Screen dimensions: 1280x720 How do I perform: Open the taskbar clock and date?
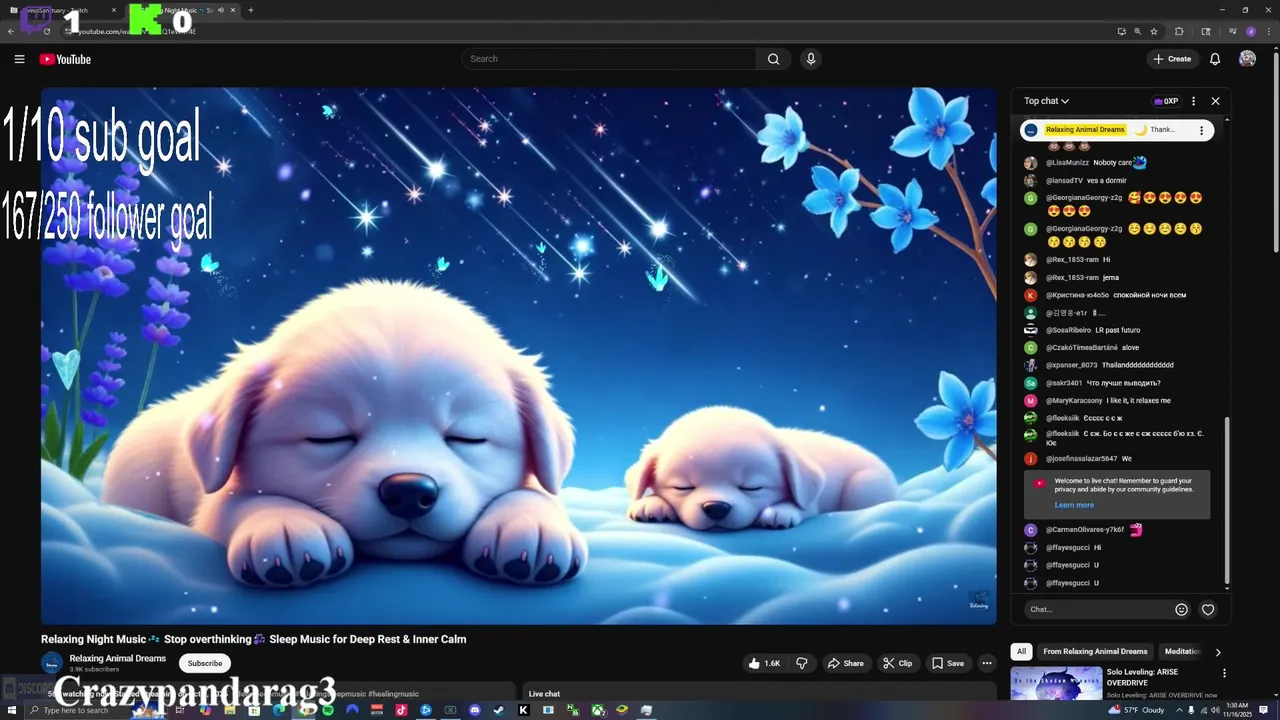tap(1240, 710)
